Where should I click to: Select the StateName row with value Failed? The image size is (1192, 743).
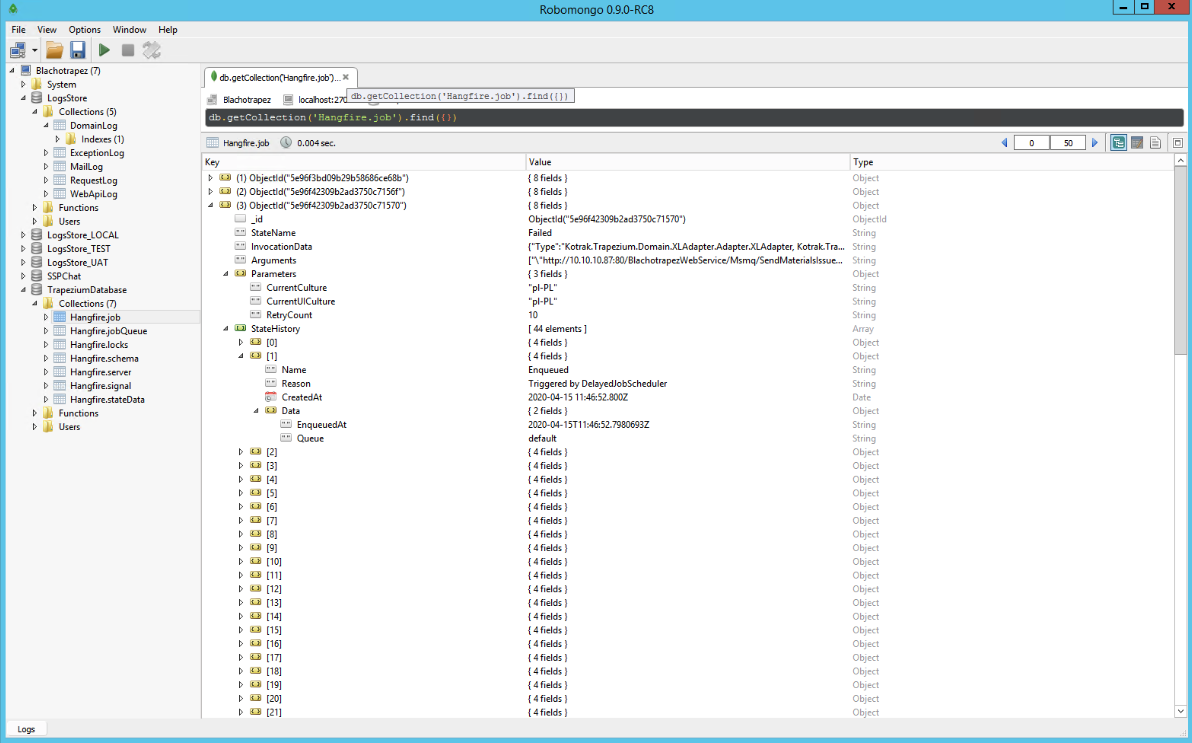tap(688, 233)
